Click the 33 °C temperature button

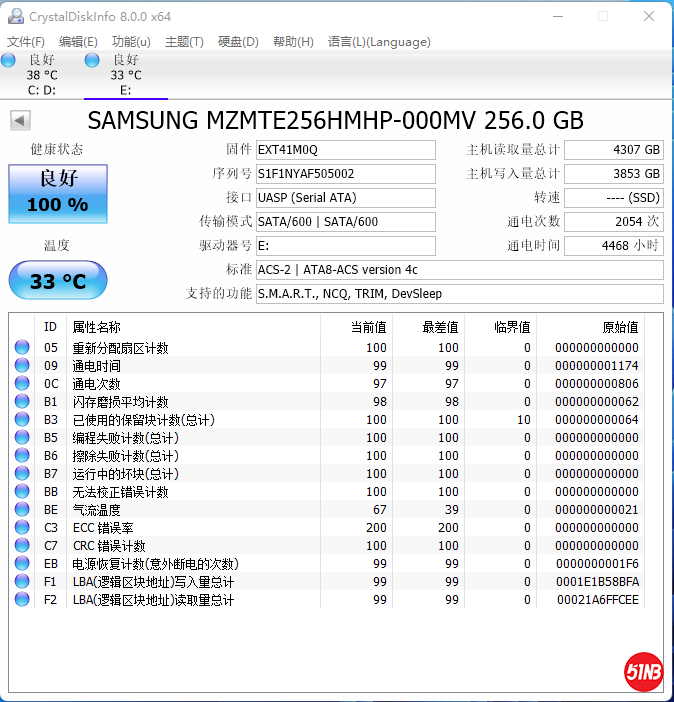tap(57, 281)
